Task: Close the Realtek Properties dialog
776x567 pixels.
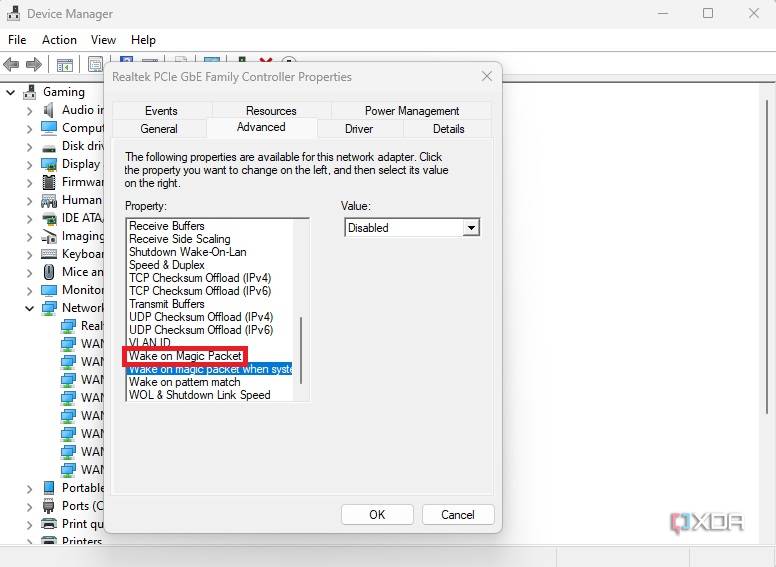Action: 487,76
